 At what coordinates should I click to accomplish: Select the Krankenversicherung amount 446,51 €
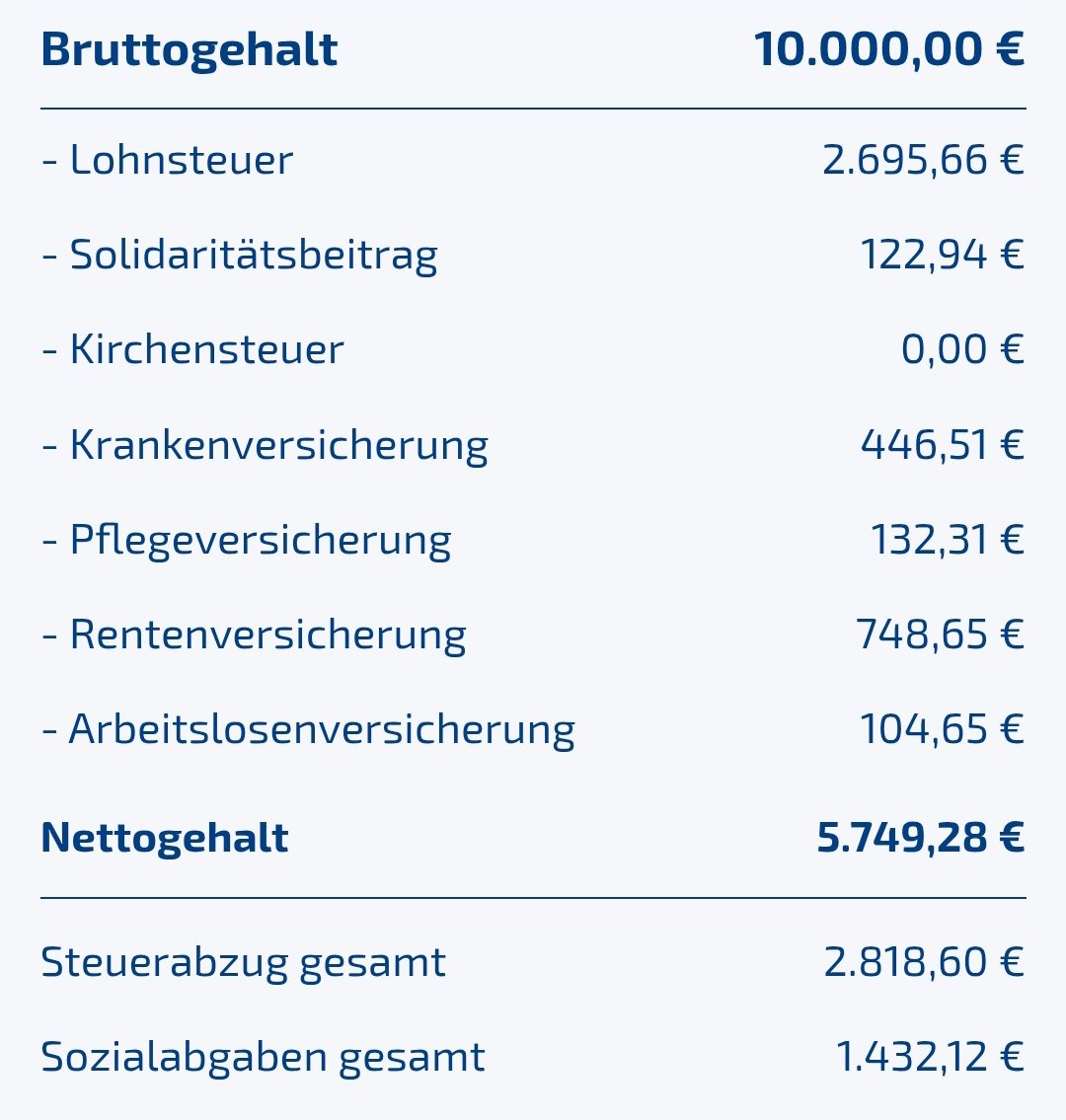click(942, 445)
